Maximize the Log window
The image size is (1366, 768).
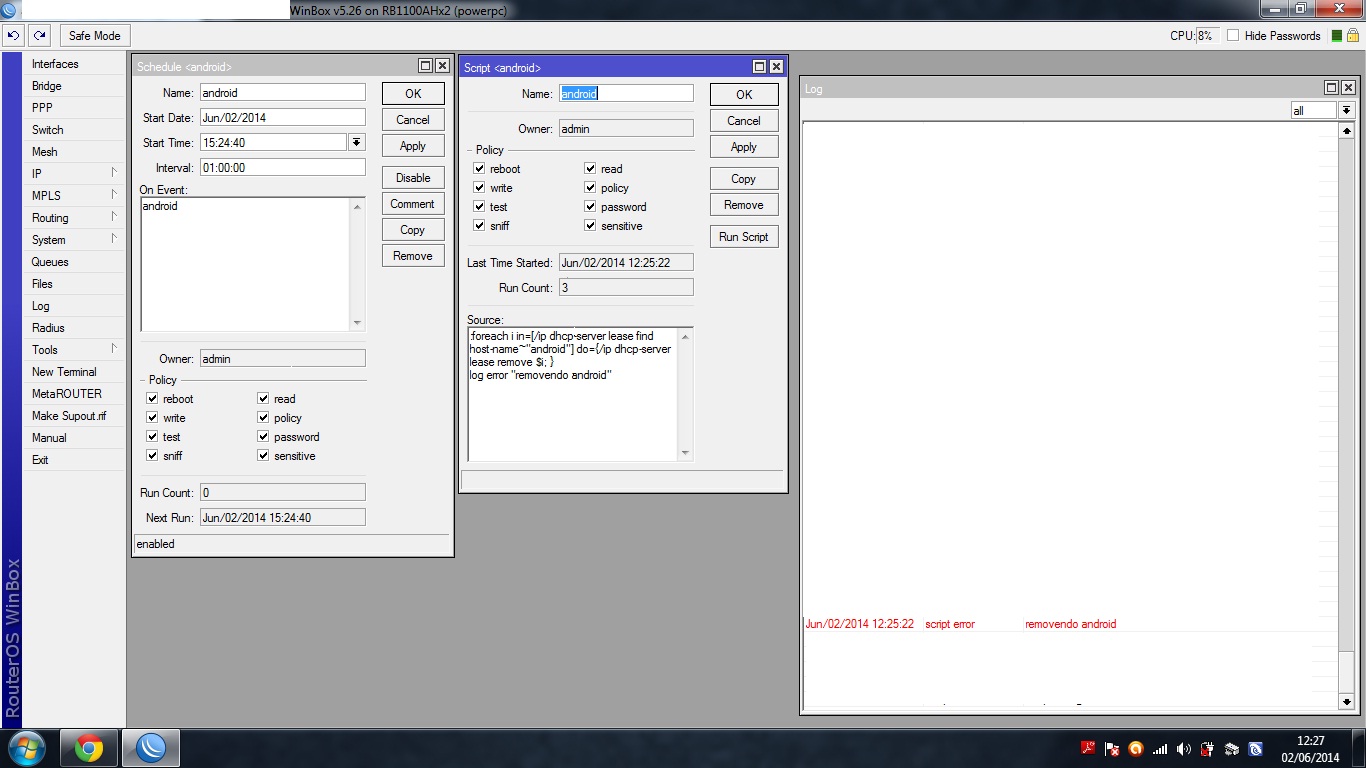1331,88
